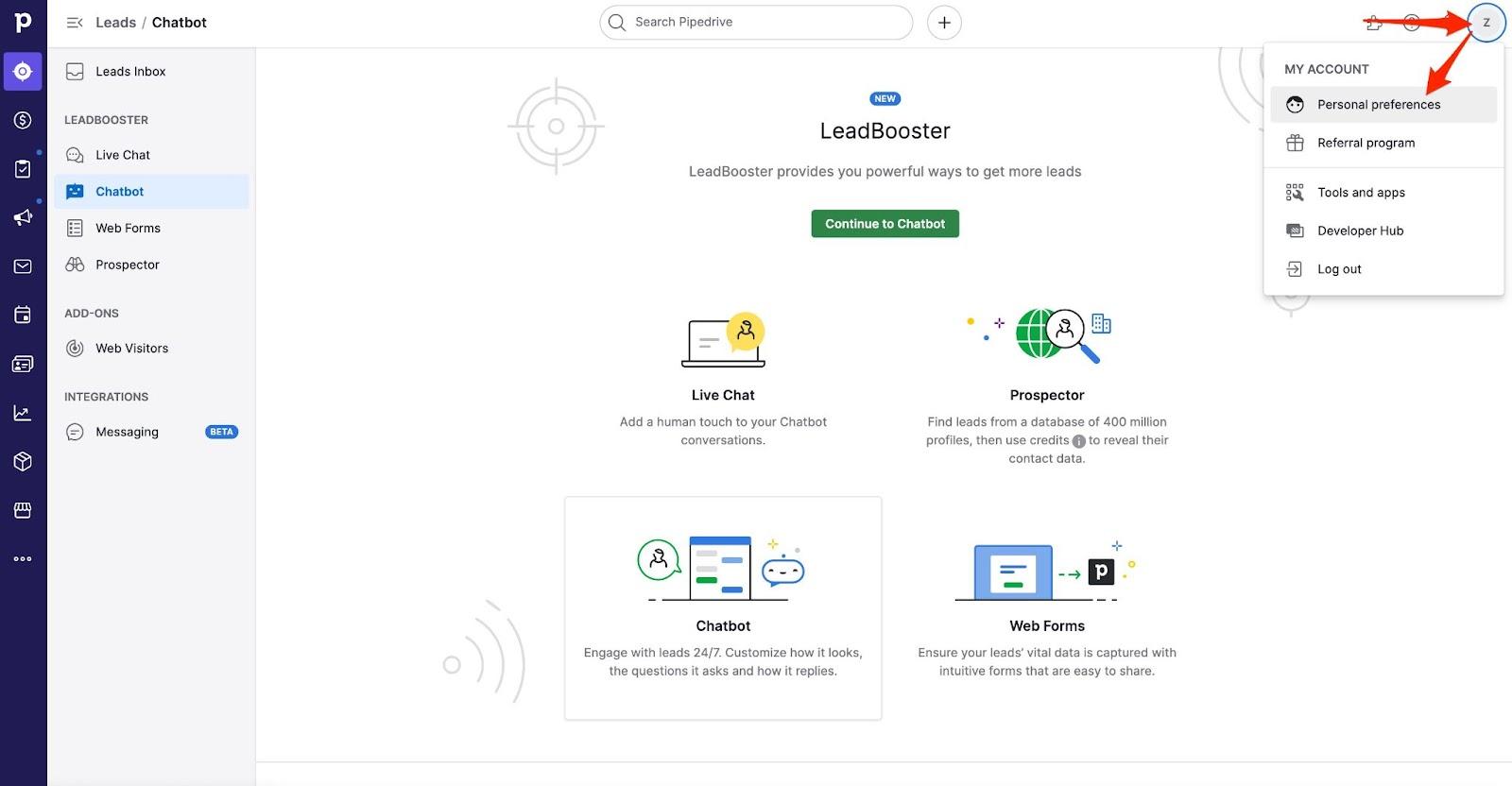Open the puzzle-piece apps icon

coord(1374,23)
